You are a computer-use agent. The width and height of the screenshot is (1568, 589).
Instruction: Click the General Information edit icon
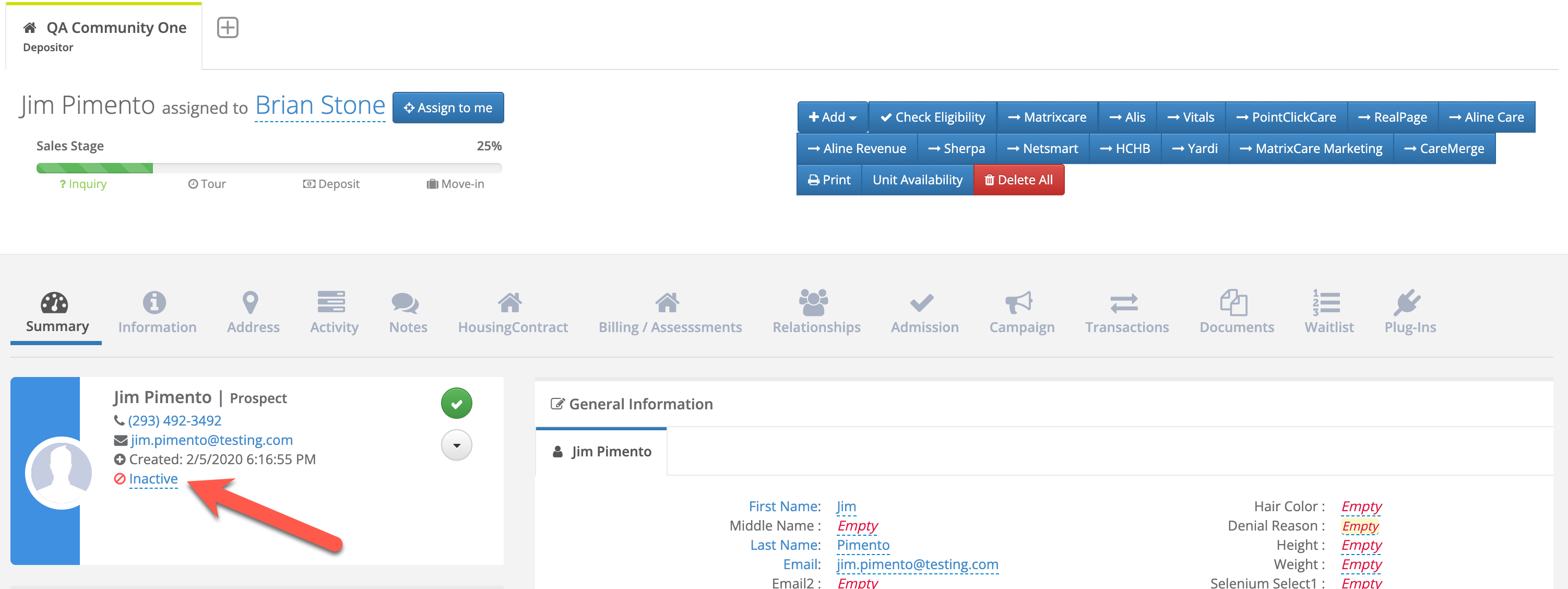click(x=556, y=404)
